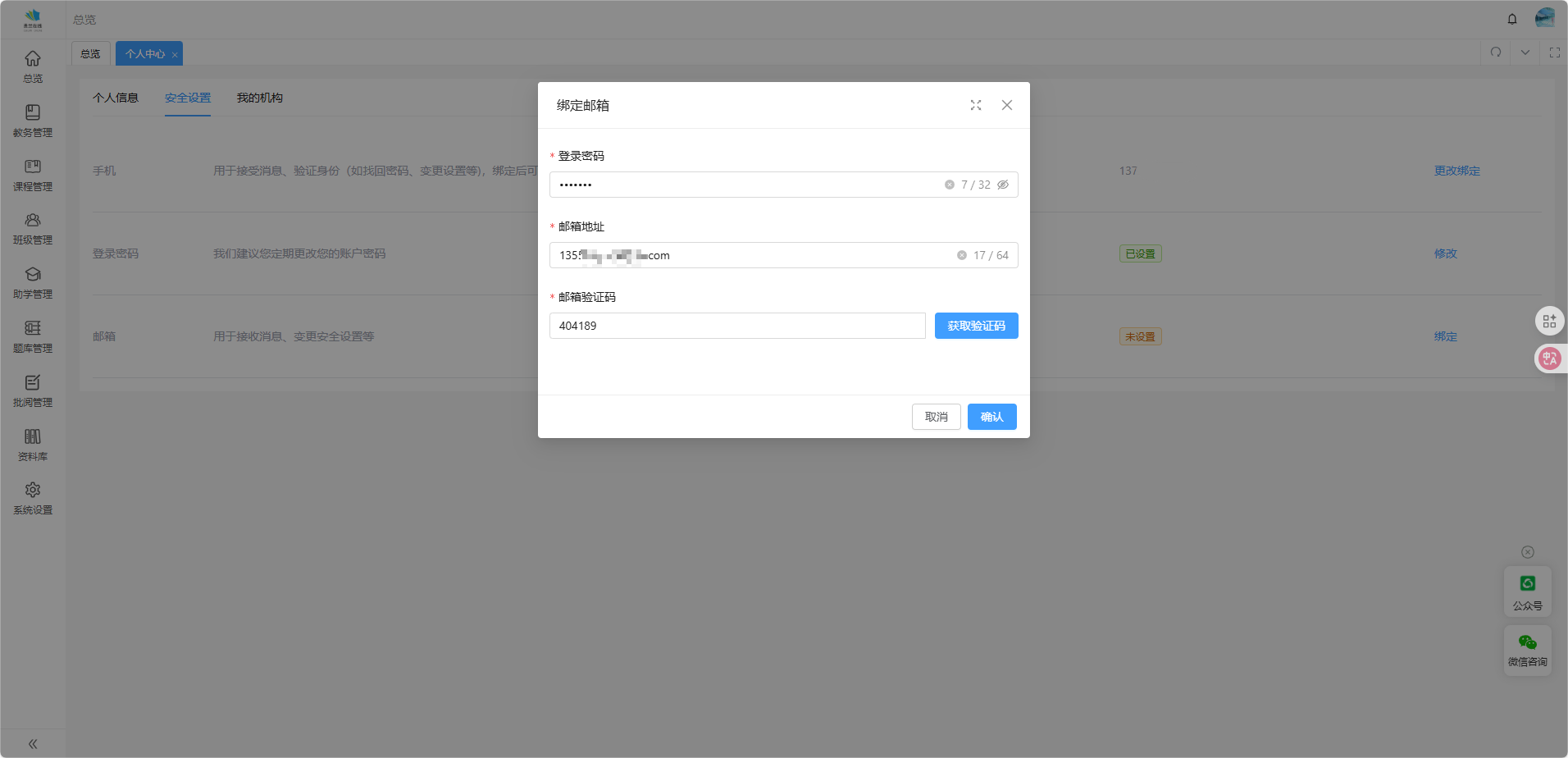Viewport: 1568px width, 758px height.
Task: Click the email verification code input
Action: click(x=736, y=326)
